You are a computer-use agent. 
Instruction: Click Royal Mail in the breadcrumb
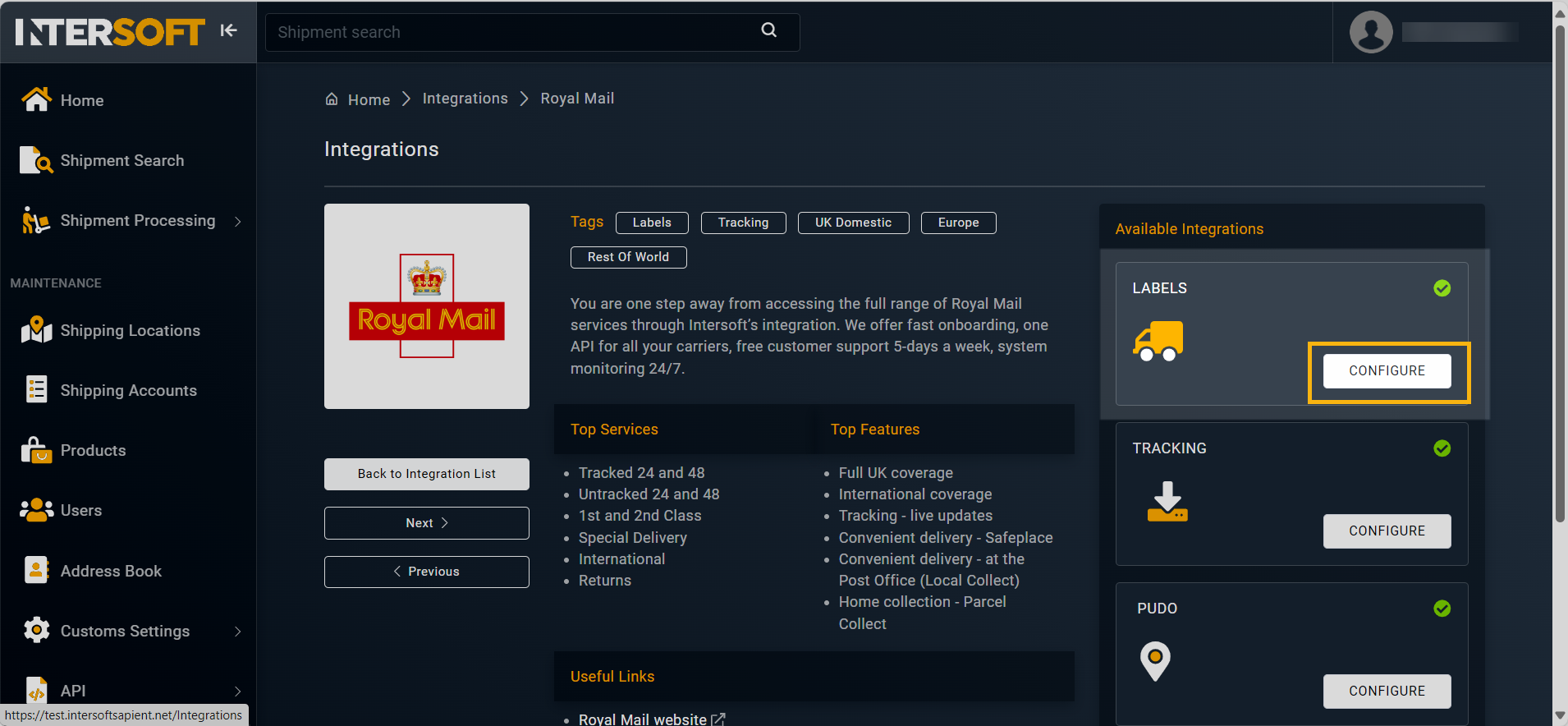[577, 99]
